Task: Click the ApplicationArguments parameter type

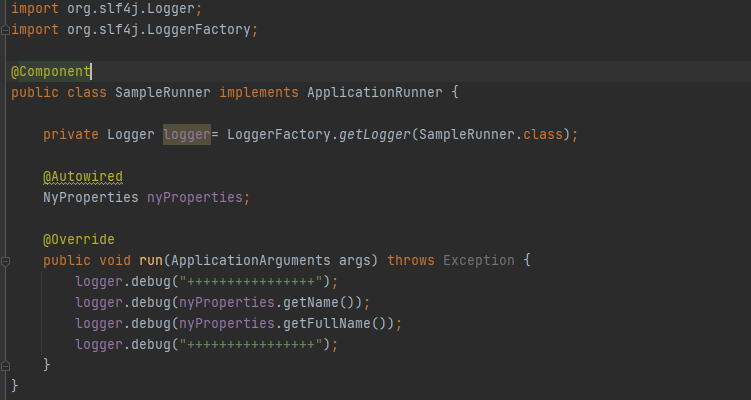Action: point(250,261)
